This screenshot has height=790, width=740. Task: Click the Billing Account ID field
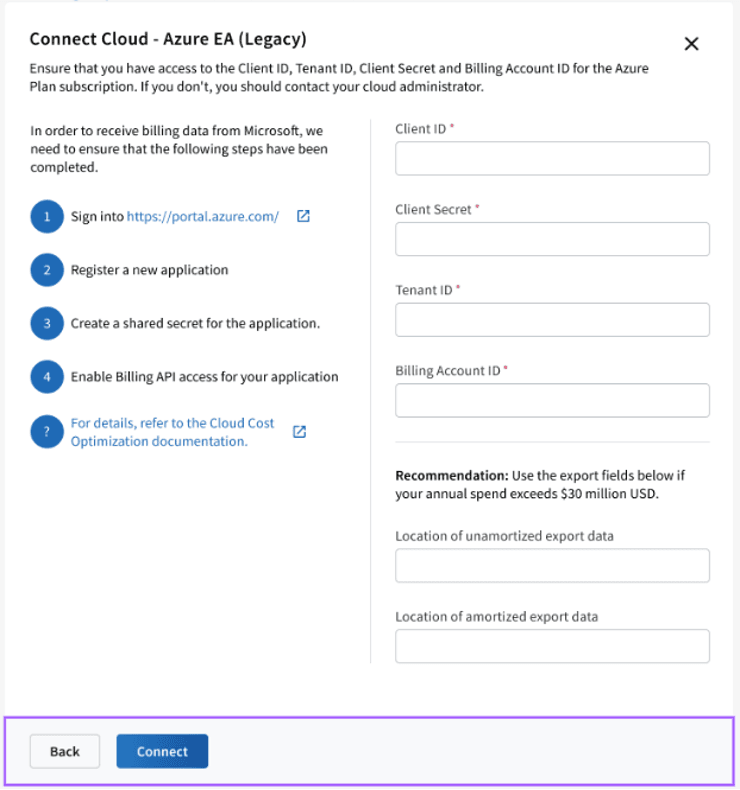coord(552,400)
